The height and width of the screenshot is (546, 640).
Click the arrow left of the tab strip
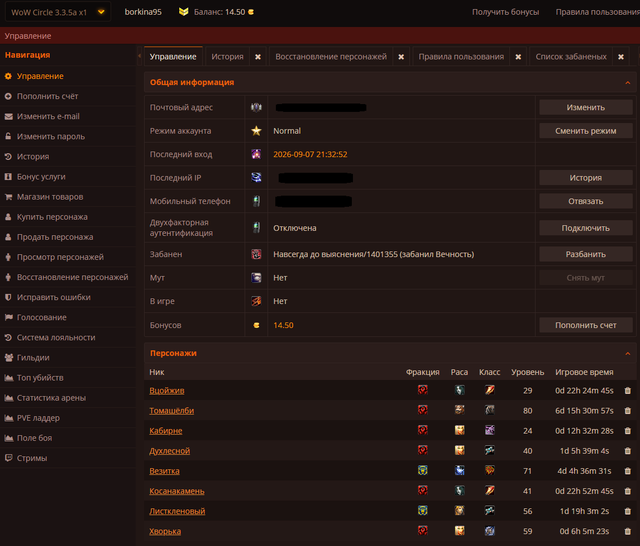coord(140,56)
